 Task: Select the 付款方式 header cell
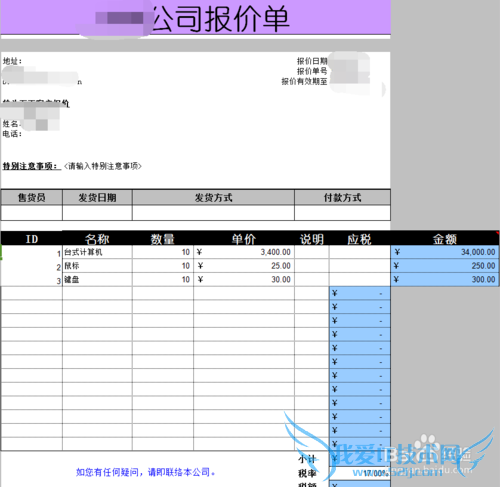tap(343, 197)
